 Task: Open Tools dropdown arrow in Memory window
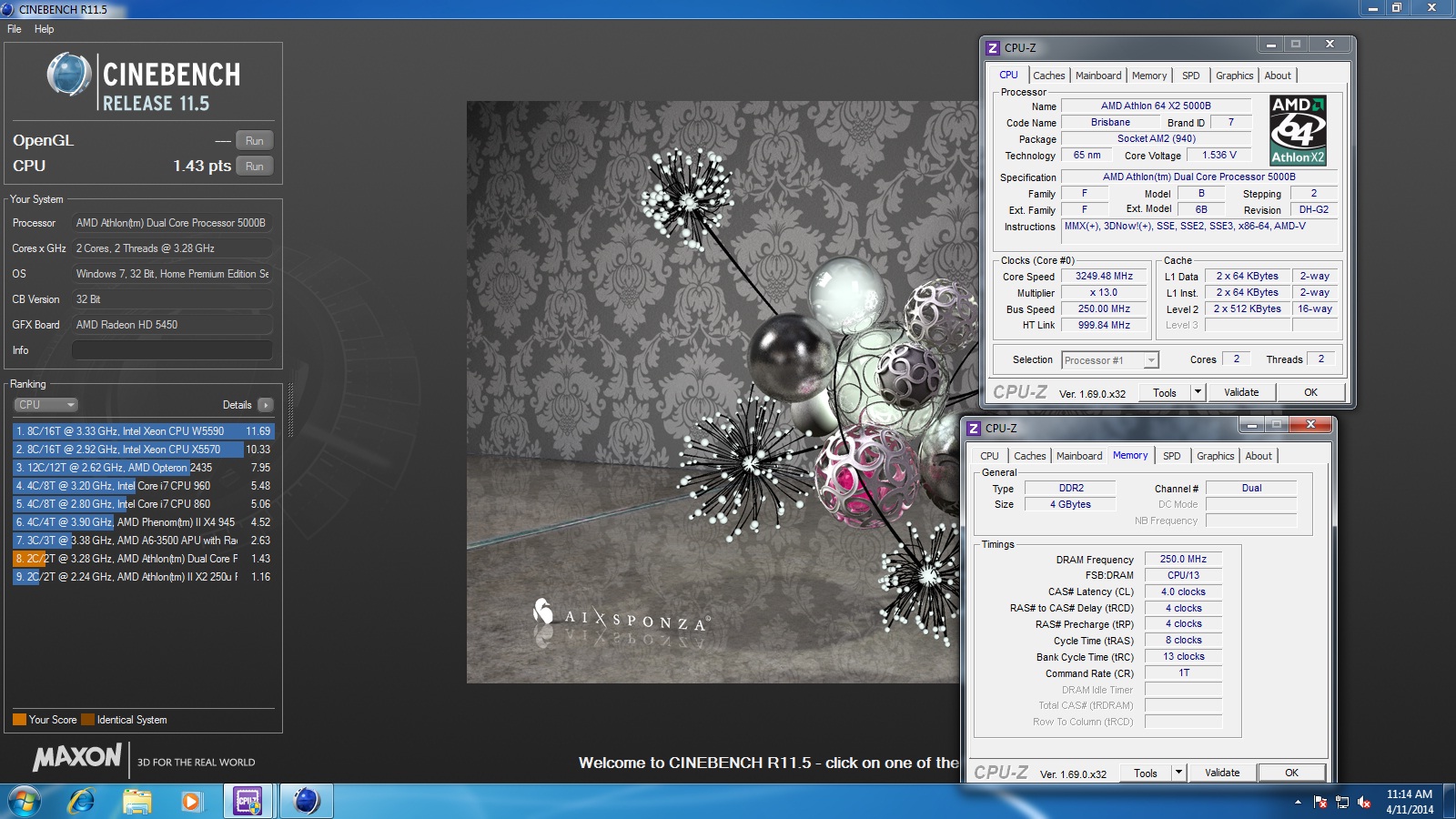pos(1178,773)
